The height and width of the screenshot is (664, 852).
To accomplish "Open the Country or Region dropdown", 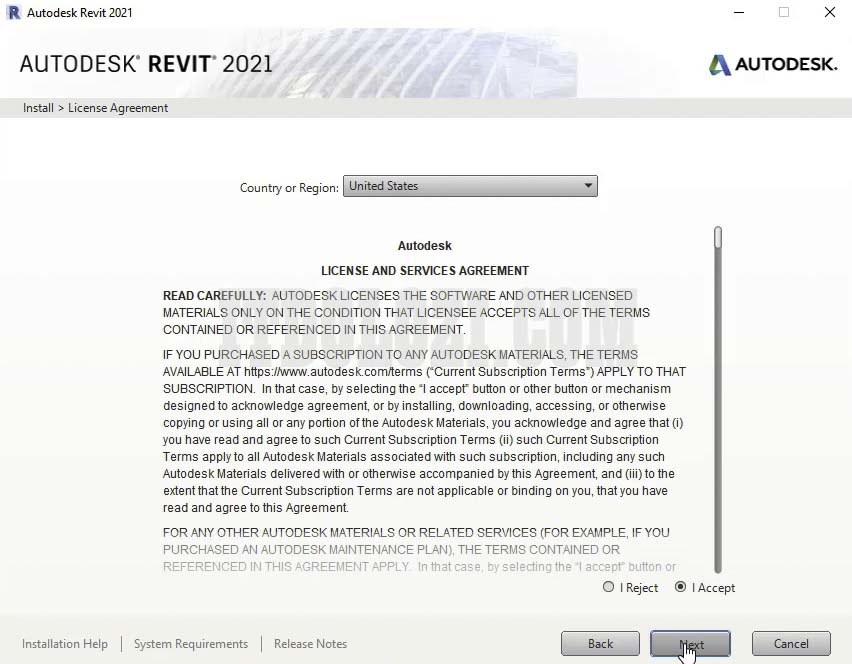I will tap(469, 186).
